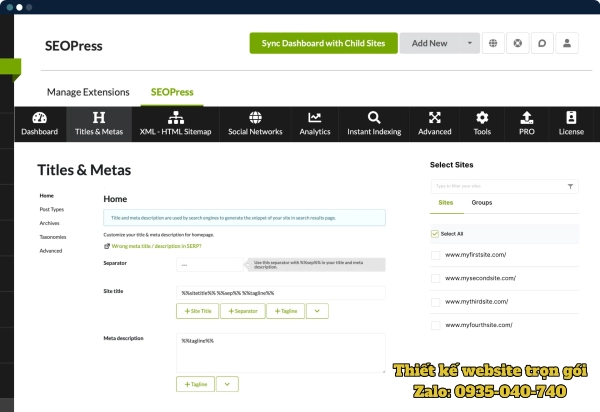This screenshot has height=412, width=600.
Task: Toggle the Select All checkbox
Action: coord(435,234)
